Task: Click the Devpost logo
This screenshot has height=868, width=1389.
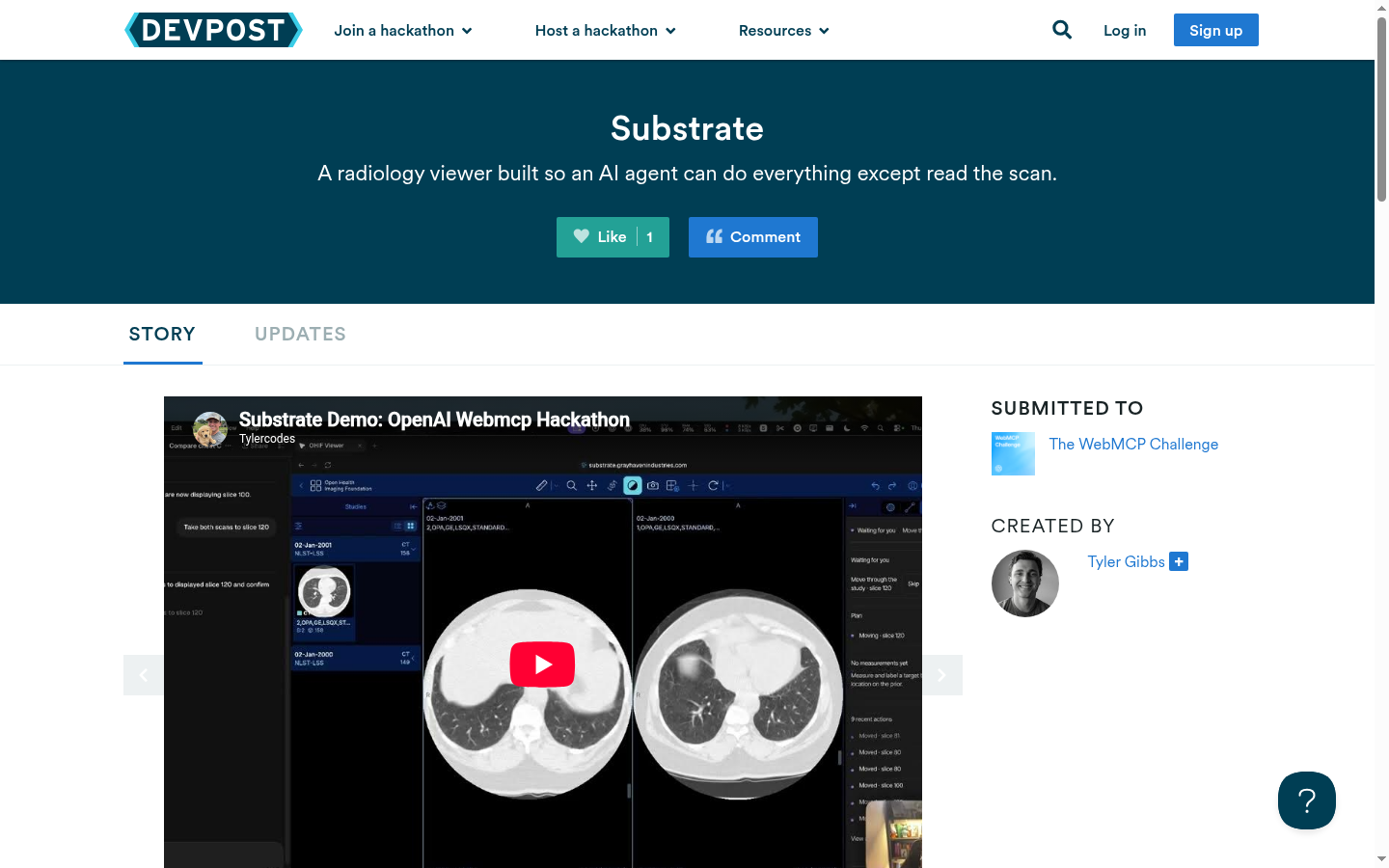Action: tap(213, 30)
